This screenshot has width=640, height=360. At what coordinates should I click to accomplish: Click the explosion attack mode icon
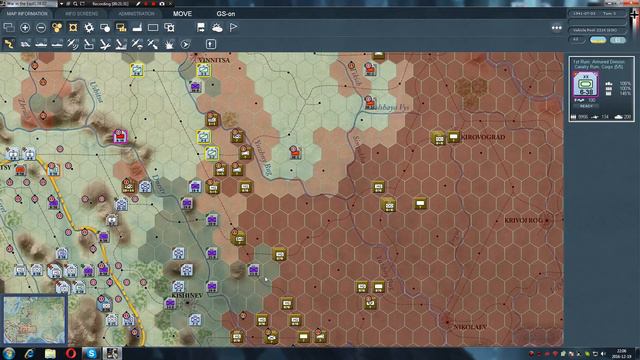(169, 44)
